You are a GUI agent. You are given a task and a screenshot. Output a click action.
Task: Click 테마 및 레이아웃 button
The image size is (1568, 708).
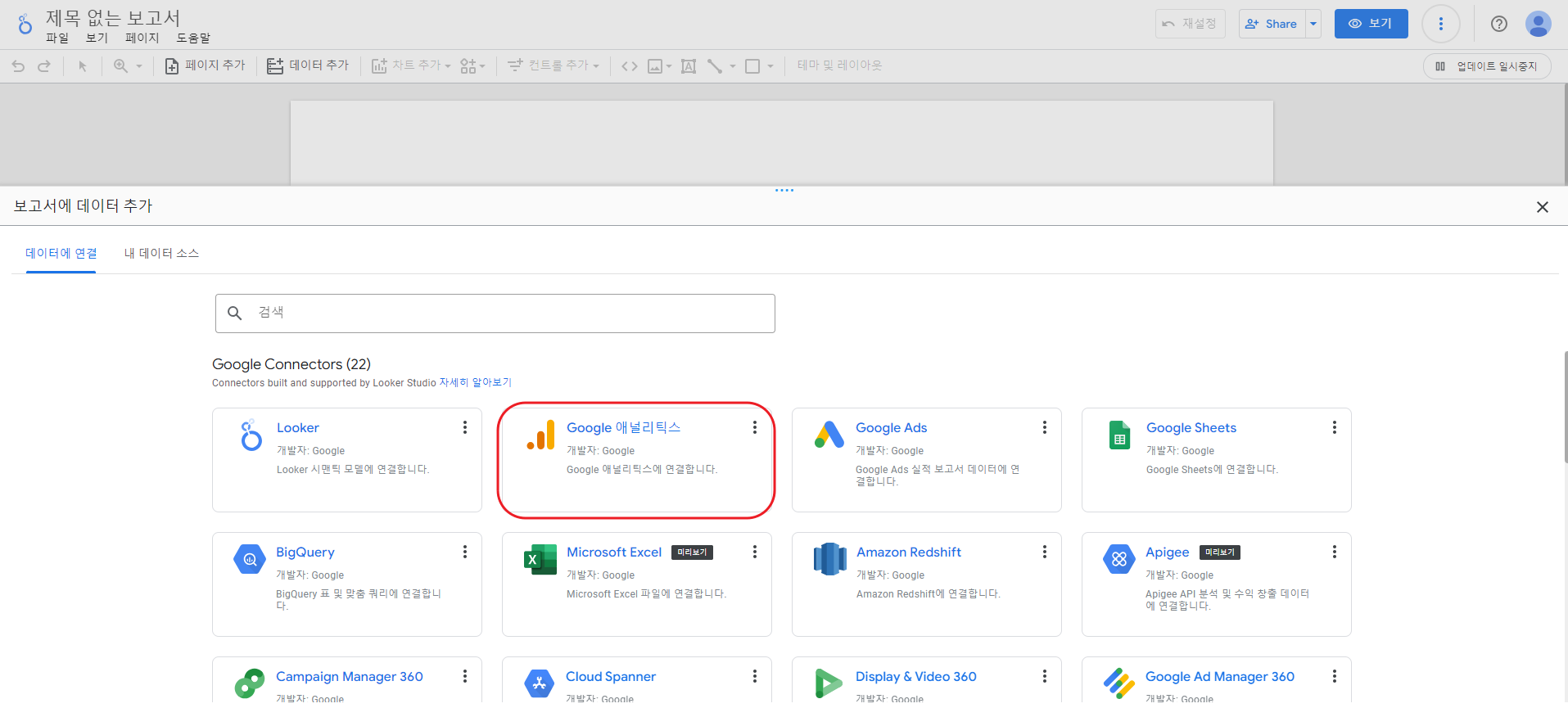[x=839, y=65]
